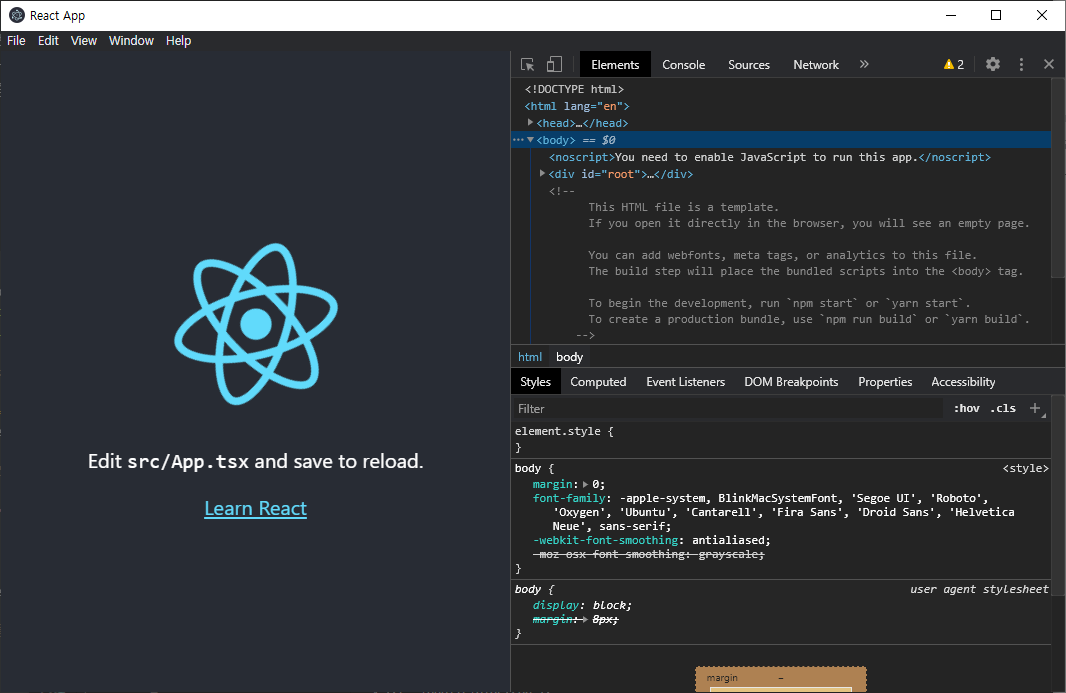Viewport: 1066px width, 693px height.
Task: Click the display property in user agent rule
Action: coord(555,605)
